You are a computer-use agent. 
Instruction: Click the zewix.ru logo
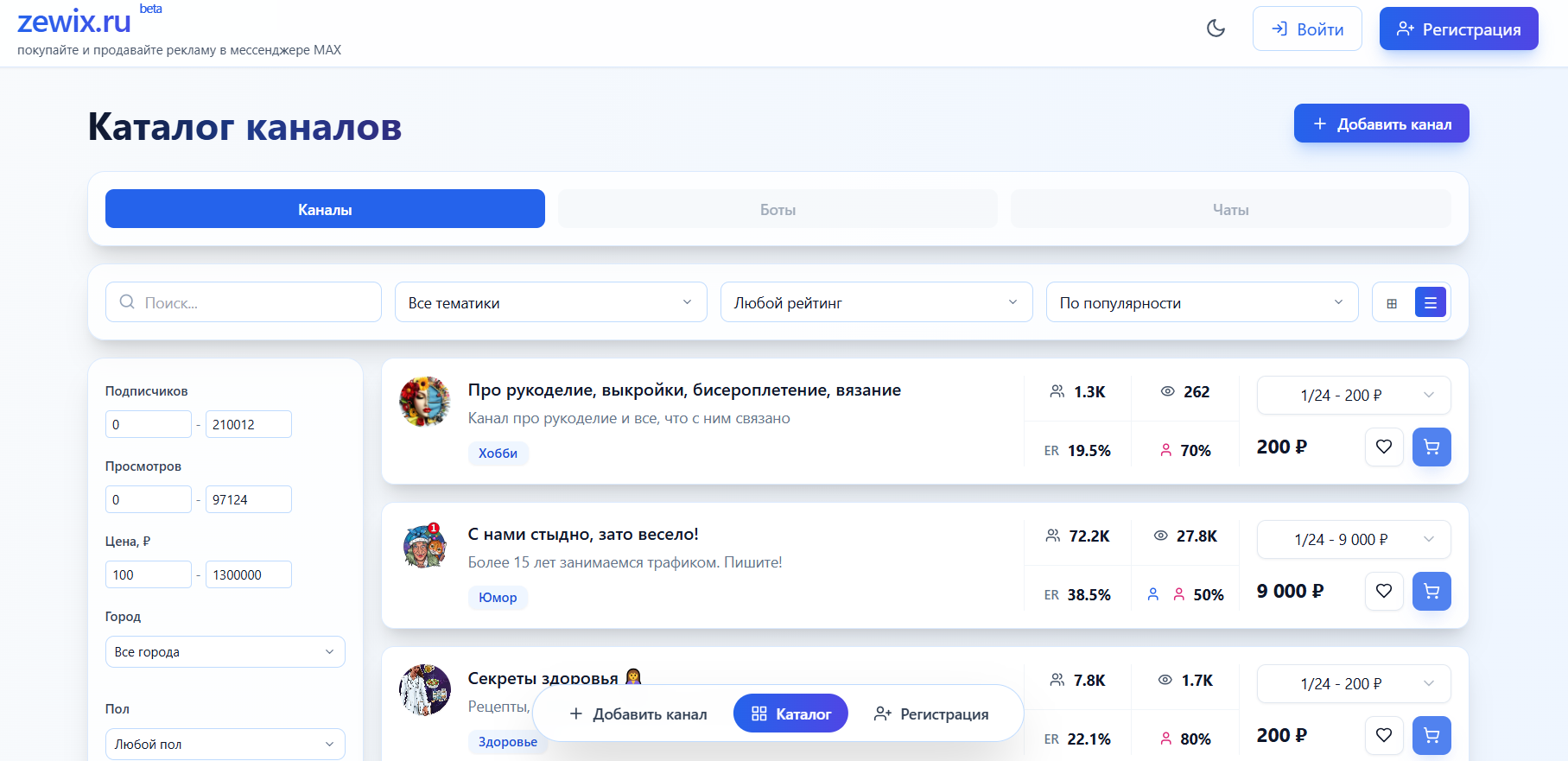click(x=74, y=21)
